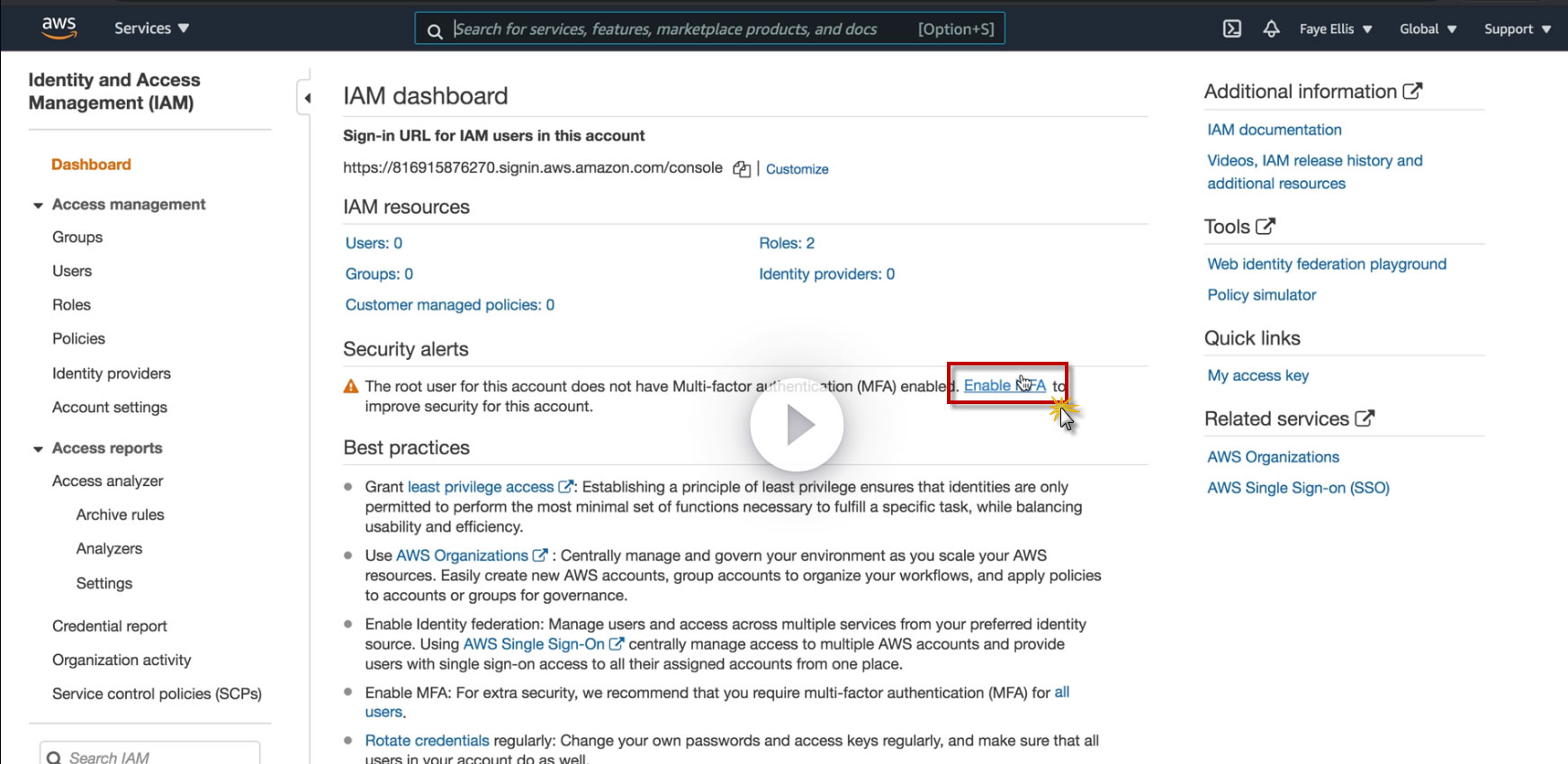Collapse the Access reports section
The width and height of the screenshot is (1568, 764).
tap(38, 449)
